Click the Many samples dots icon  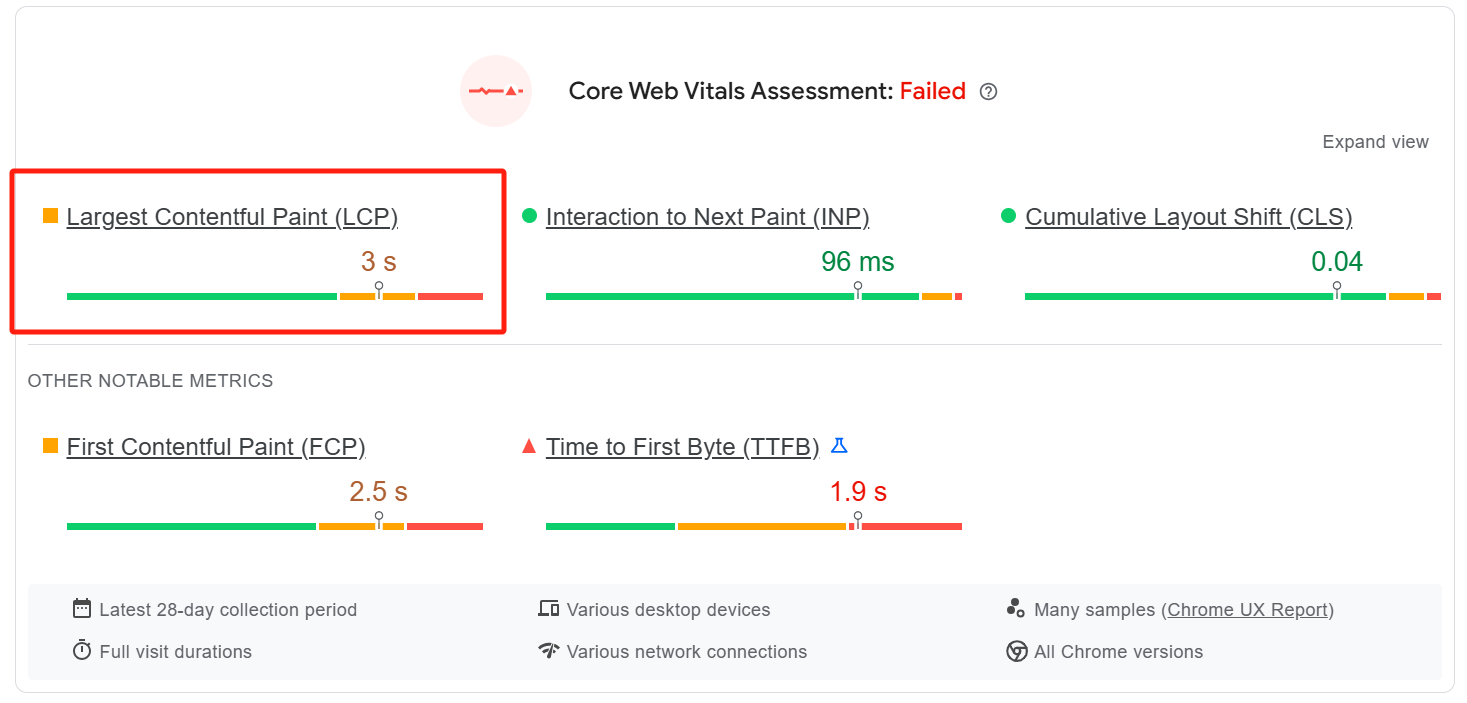[1016, 609]
